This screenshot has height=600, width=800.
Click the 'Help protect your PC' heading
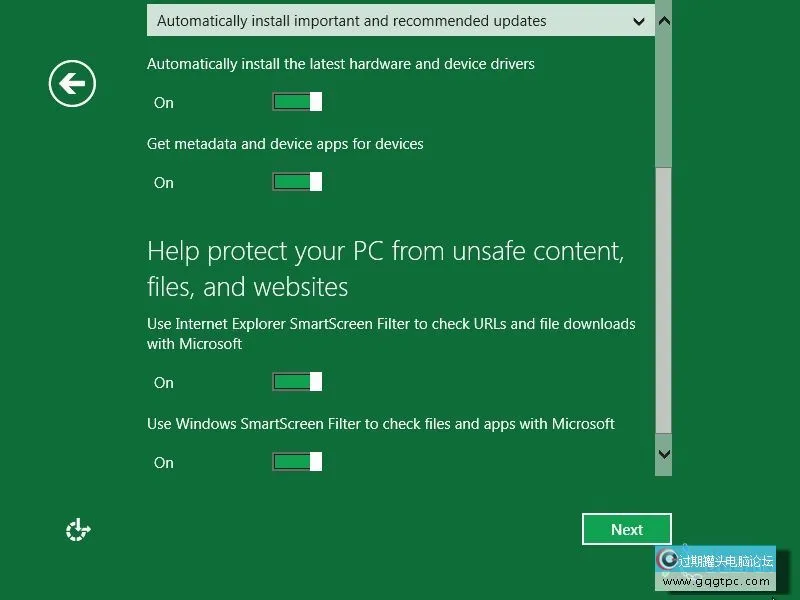[x=385, y=268]
